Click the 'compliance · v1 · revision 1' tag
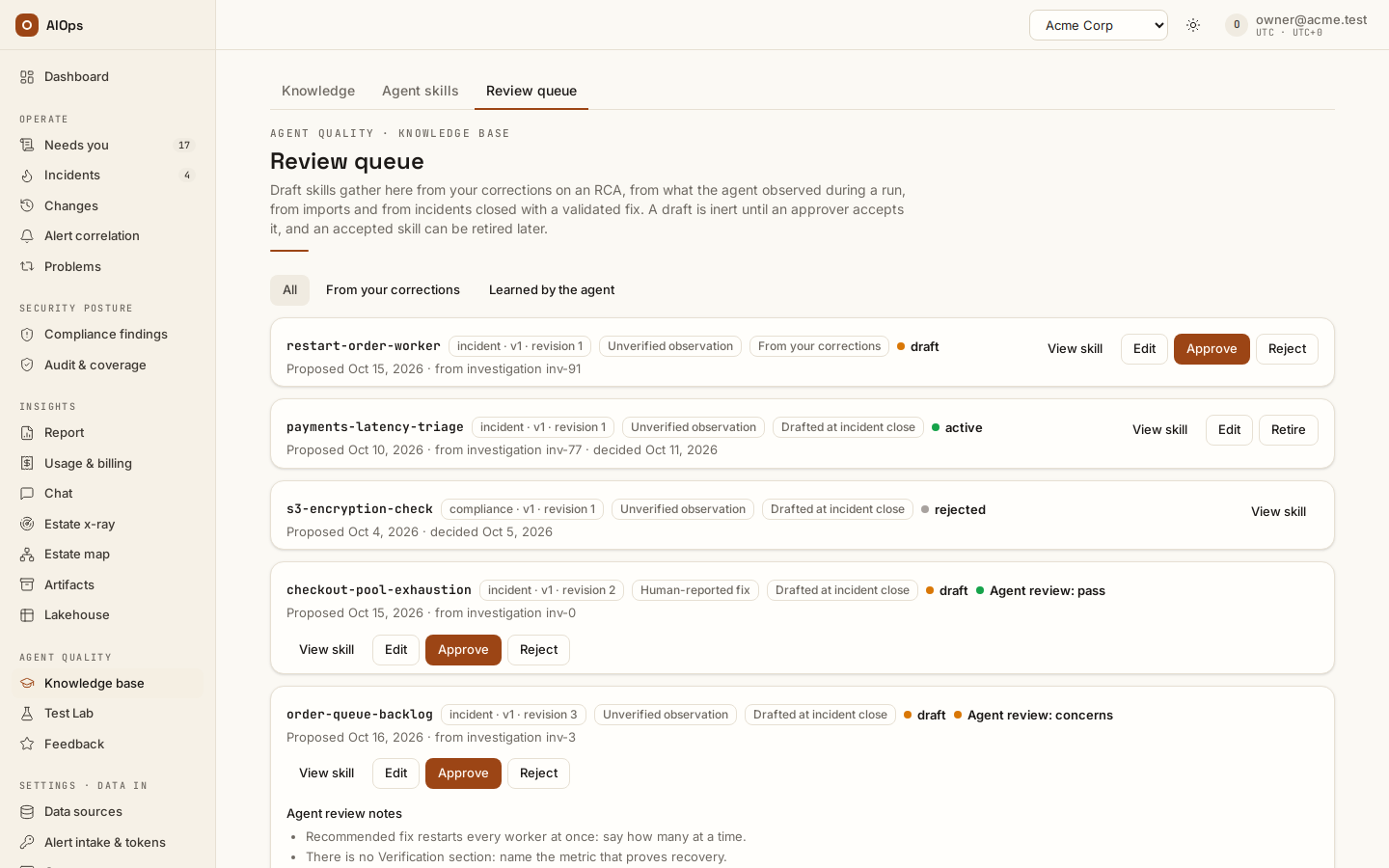 click(522, 509)
